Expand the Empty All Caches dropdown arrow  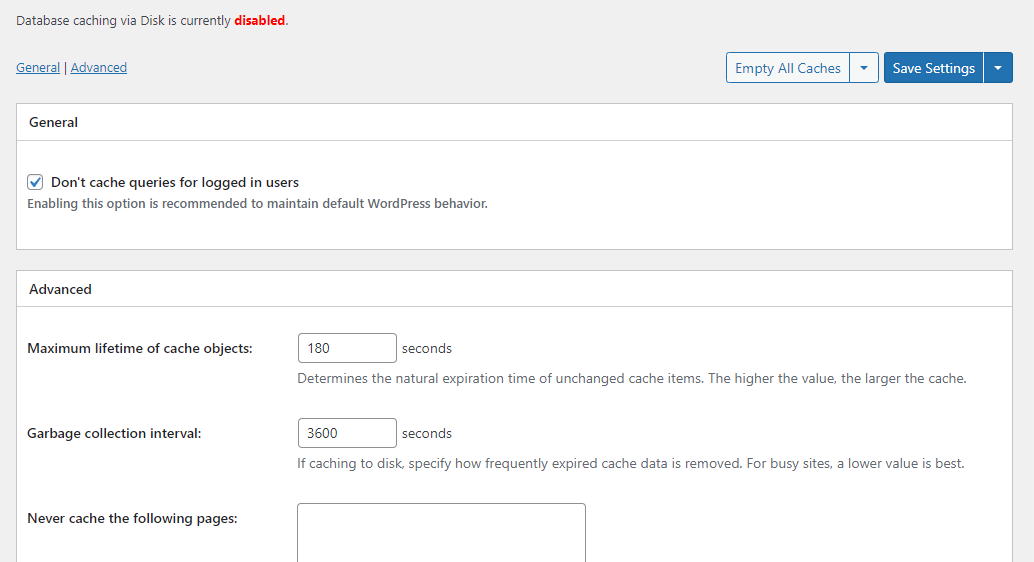pyautogui.click(x=864, y=68)
